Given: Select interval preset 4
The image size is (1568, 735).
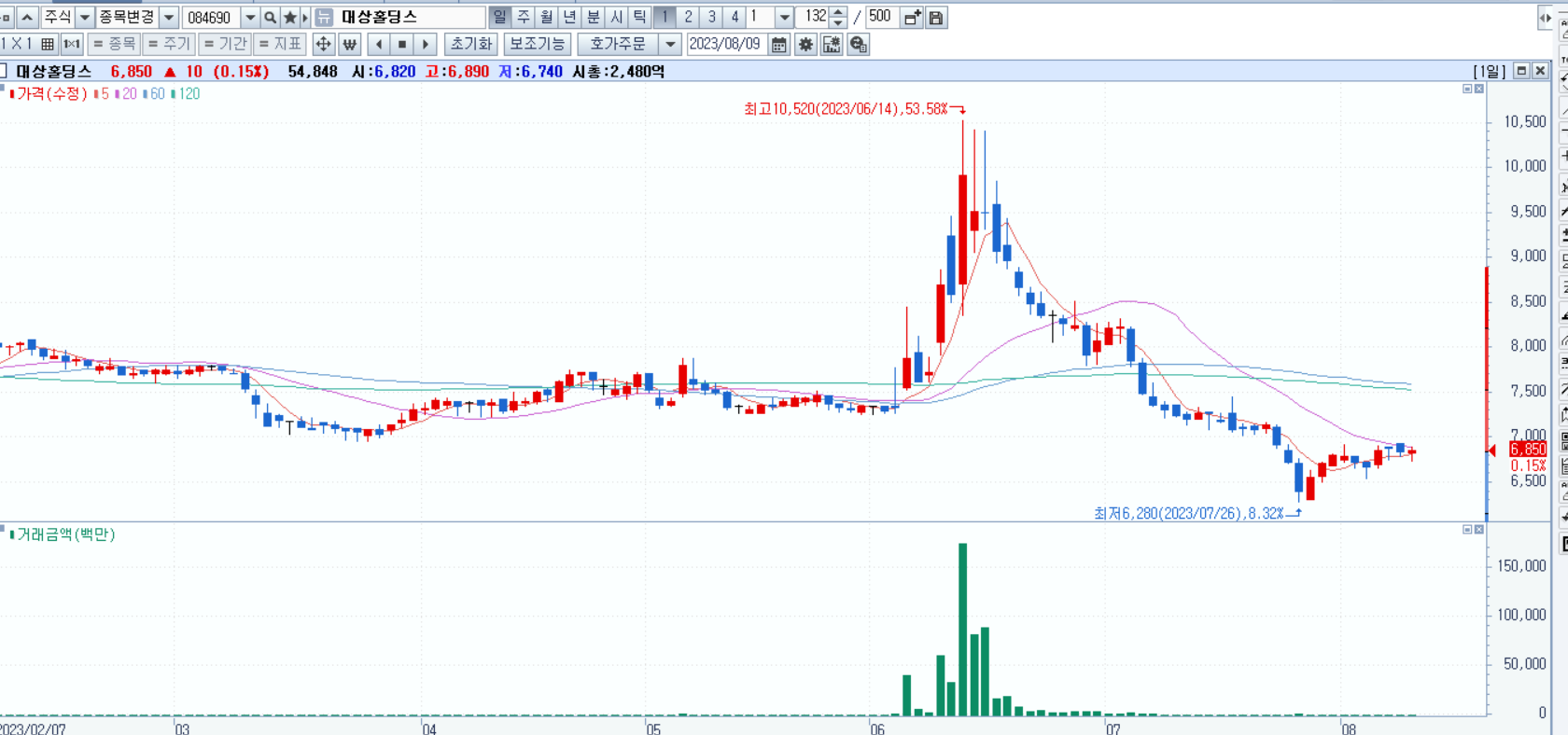Looking at the screenshot, I should click(735, 17).
